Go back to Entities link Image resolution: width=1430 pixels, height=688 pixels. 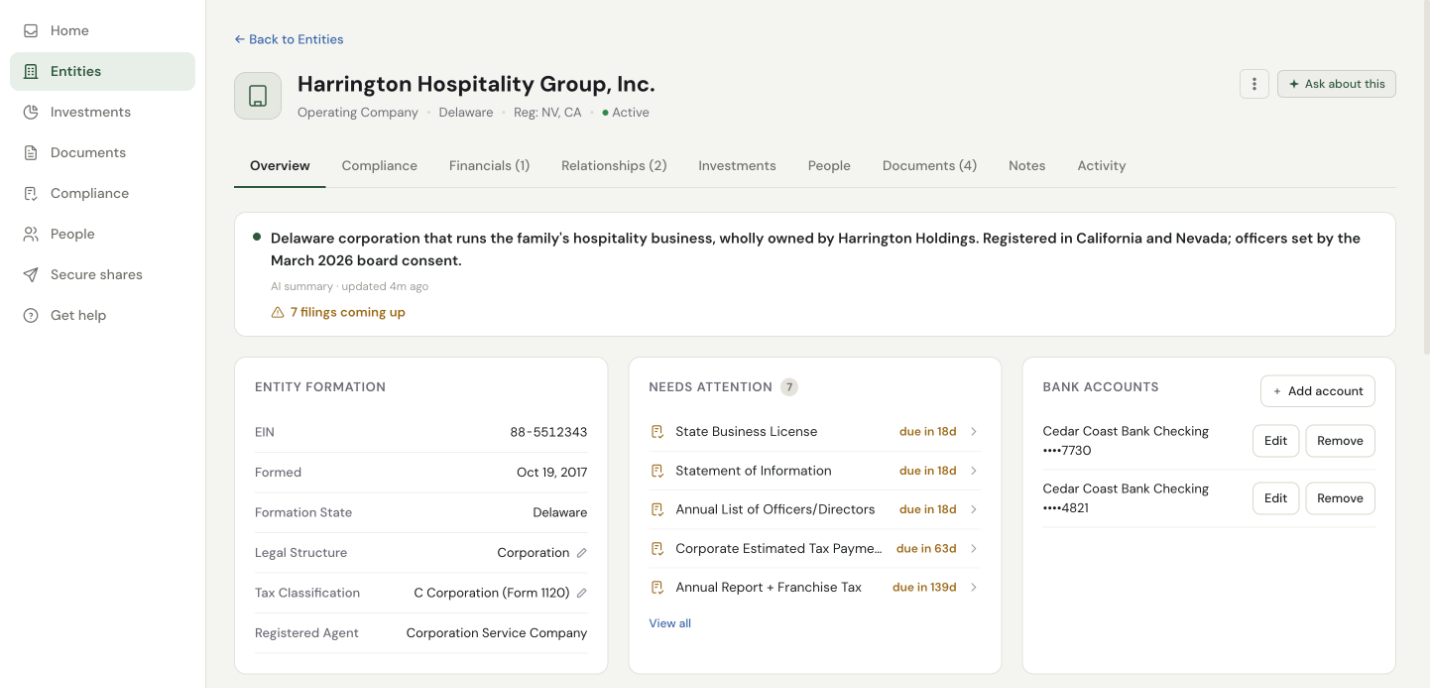tap(289, 39)
